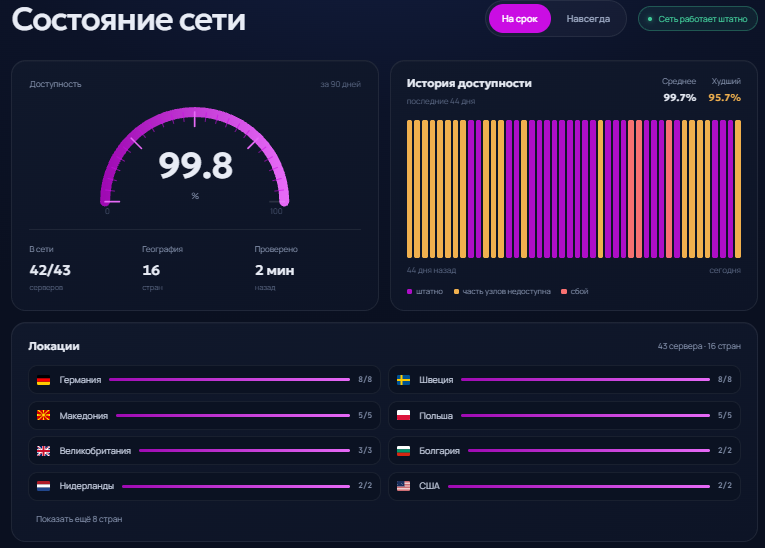This screenshot has width=765, height=548.
Task: Click the 2 мин checked value
Action: (x=274, y=270)
